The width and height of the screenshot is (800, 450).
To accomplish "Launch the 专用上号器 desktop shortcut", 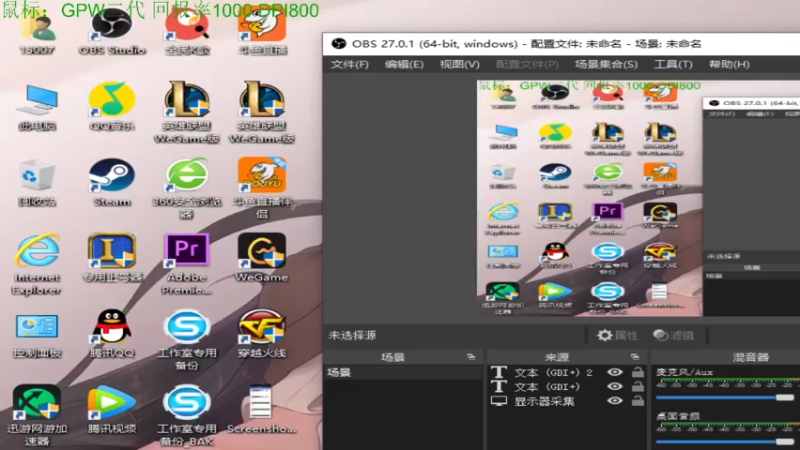I will [x=112, y=258].
